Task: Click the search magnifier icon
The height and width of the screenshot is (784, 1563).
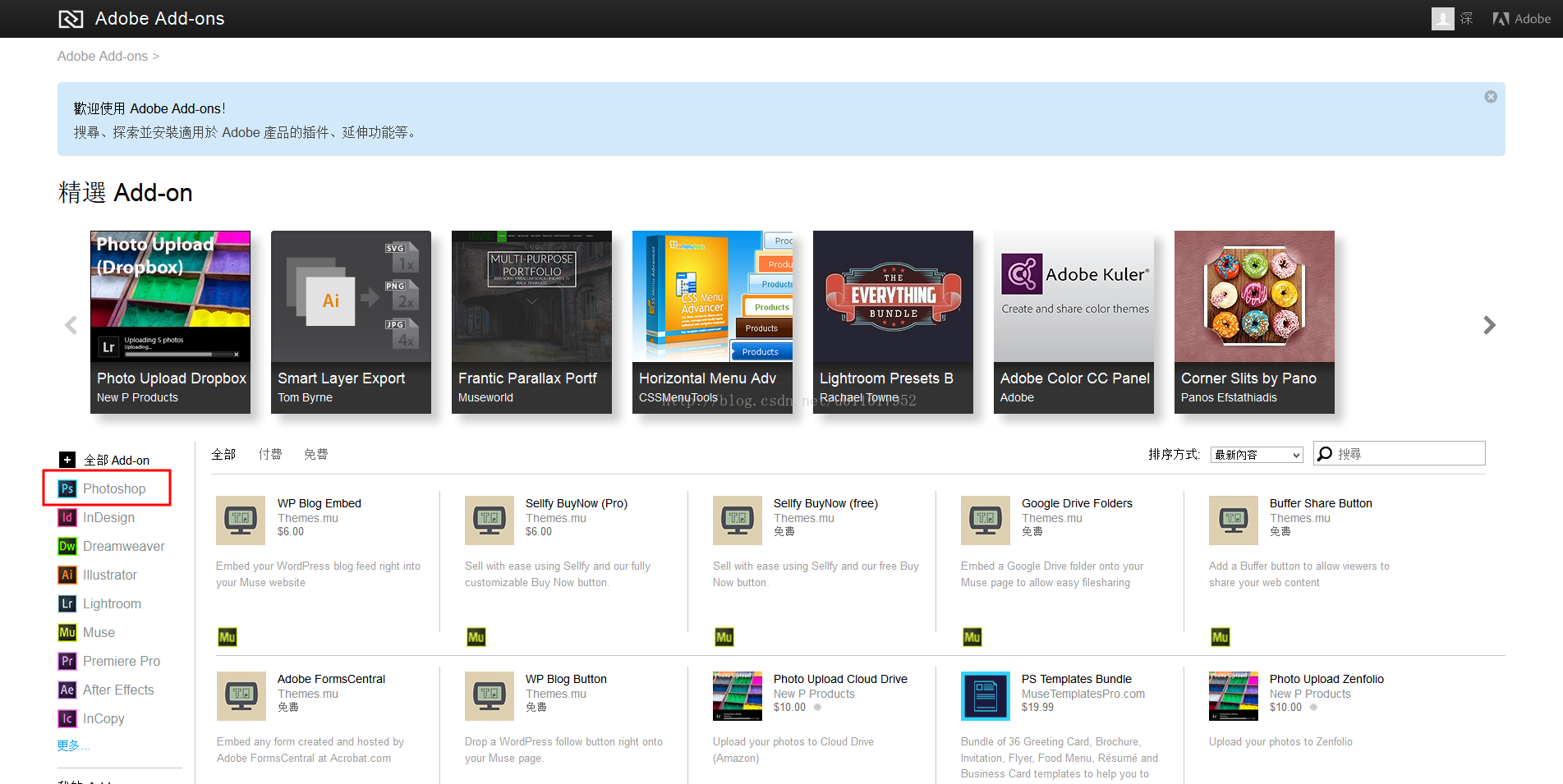Action: 1325,453
